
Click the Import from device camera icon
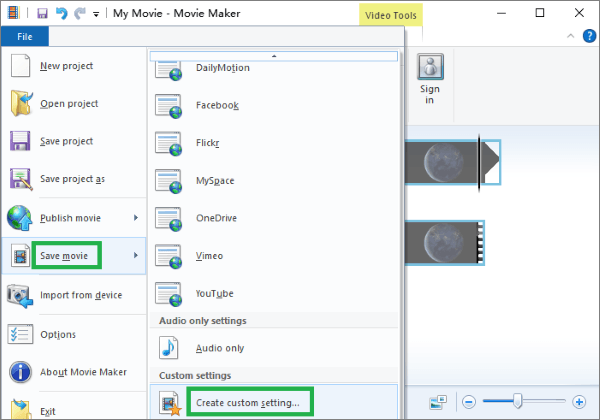[20, 296]
